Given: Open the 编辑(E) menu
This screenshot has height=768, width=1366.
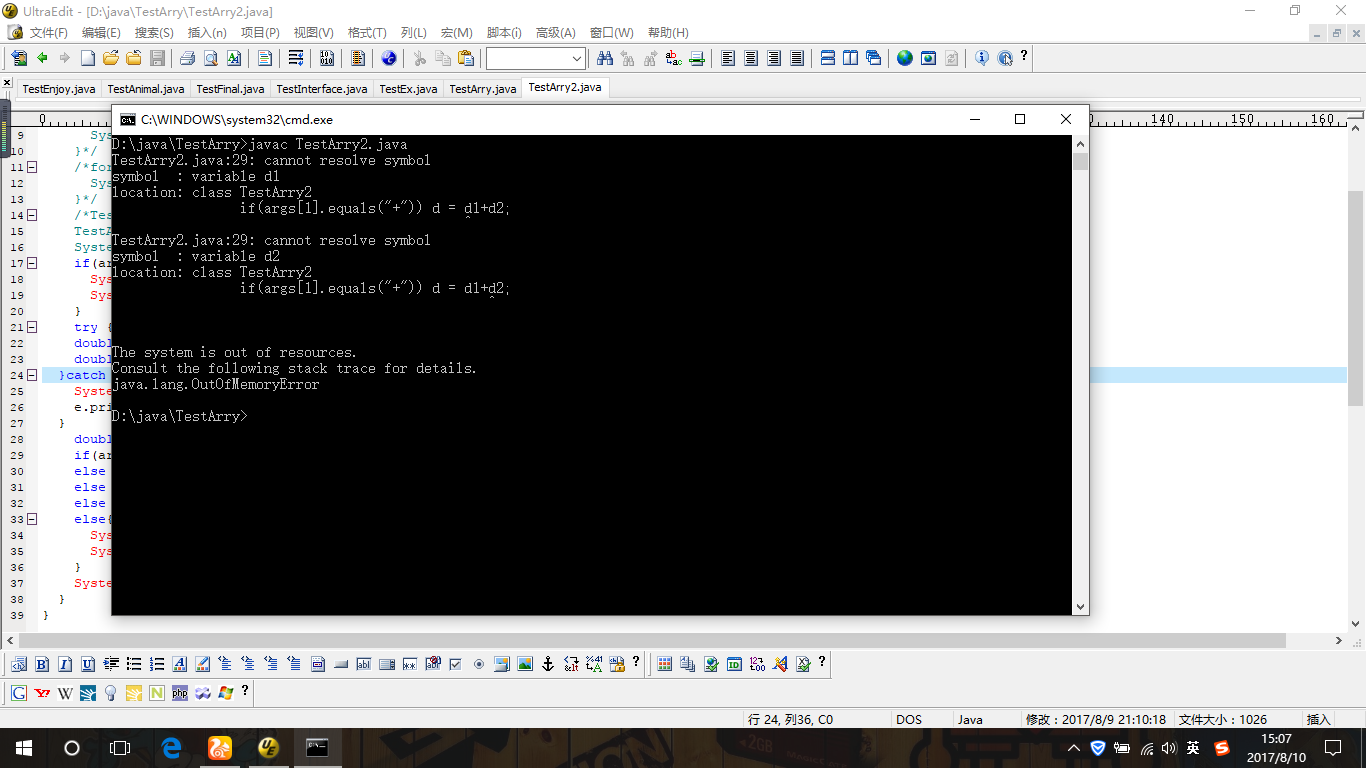Looking at the screenshot, I should (x=101, y=33).
